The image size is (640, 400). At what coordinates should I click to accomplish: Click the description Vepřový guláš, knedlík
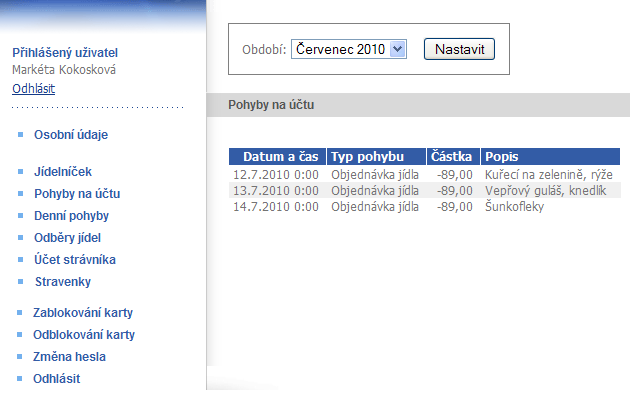pyautogui.click(x=546, y=191)
